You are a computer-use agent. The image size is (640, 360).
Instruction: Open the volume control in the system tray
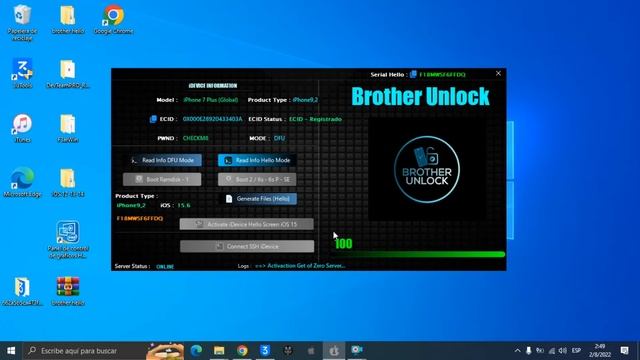pyautogui.click(x=563, y=351)
